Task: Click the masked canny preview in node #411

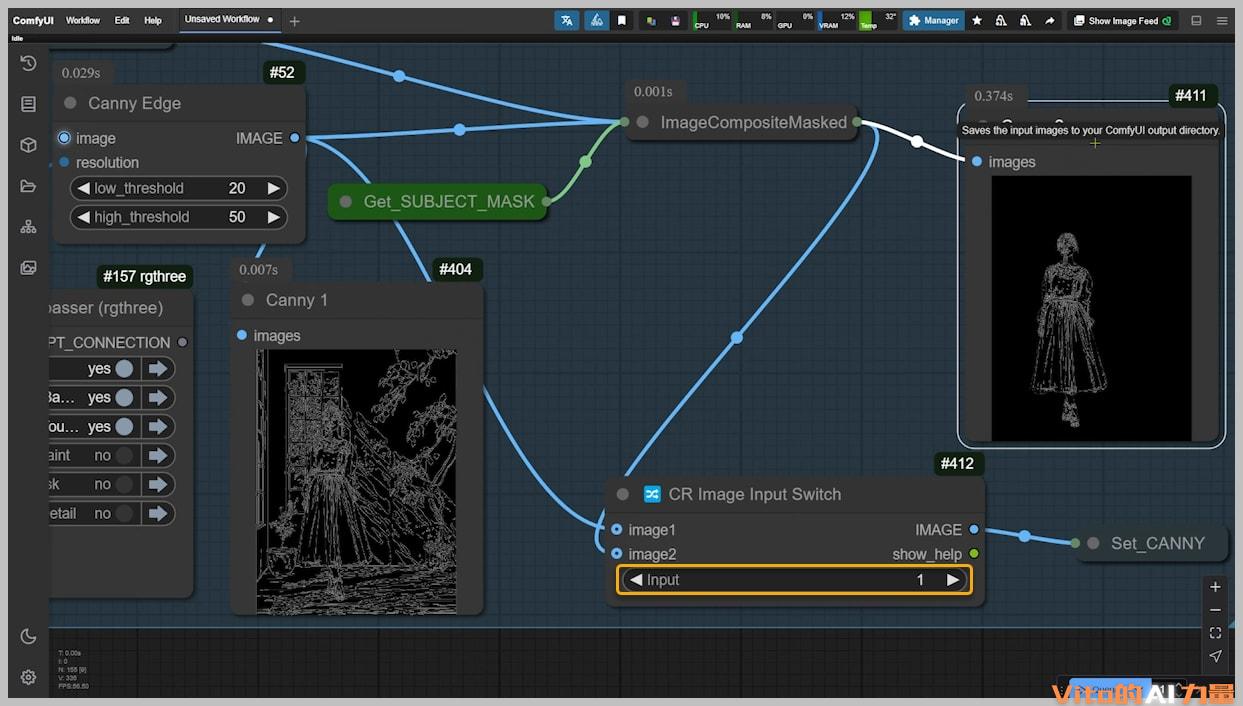Action: (1091, 308)
